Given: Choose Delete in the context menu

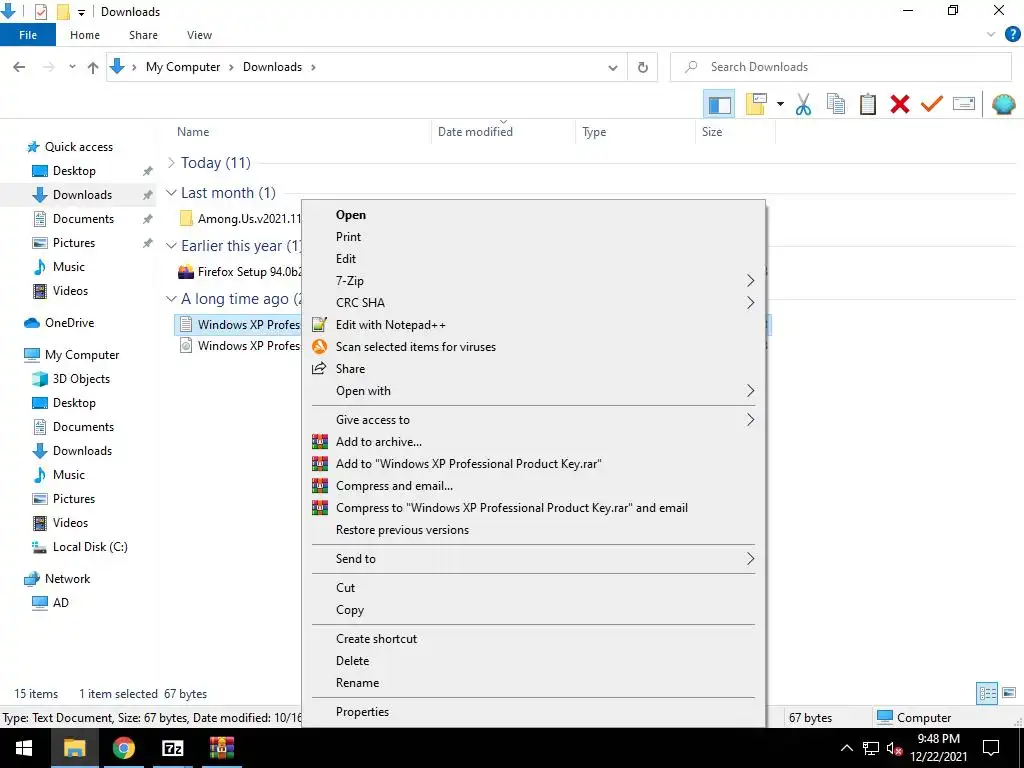Looking at the screenshot, I should (533, 661).
